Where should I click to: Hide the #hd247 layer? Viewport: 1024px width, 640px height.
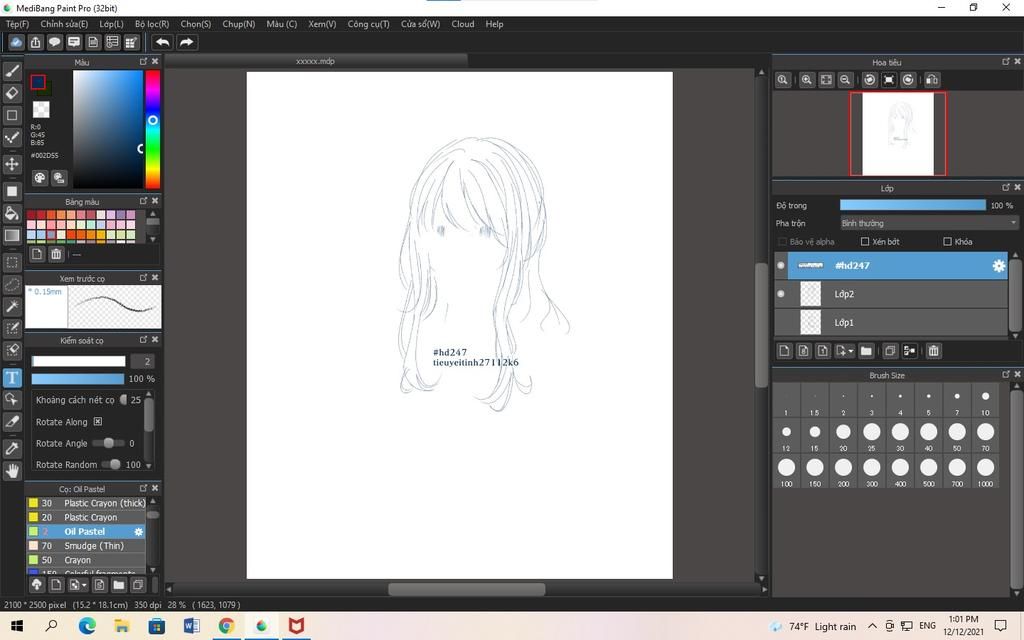pyautogui.click(x=780, y=265)
